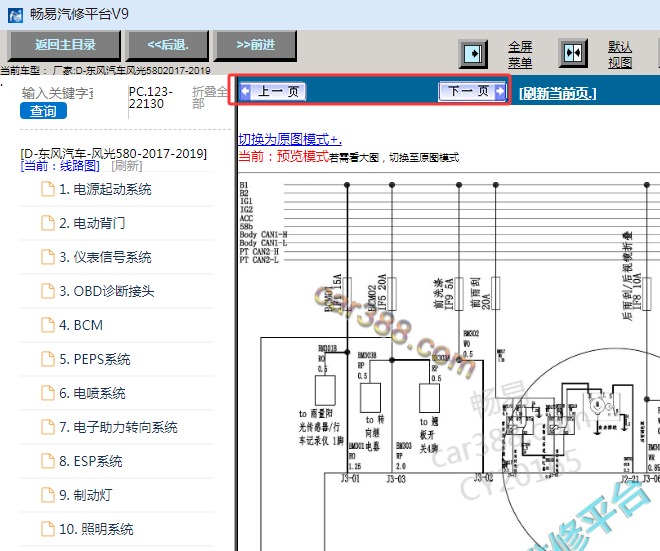Click 刷新当前页 link
The image size is (660, 551).
point(558,93)
